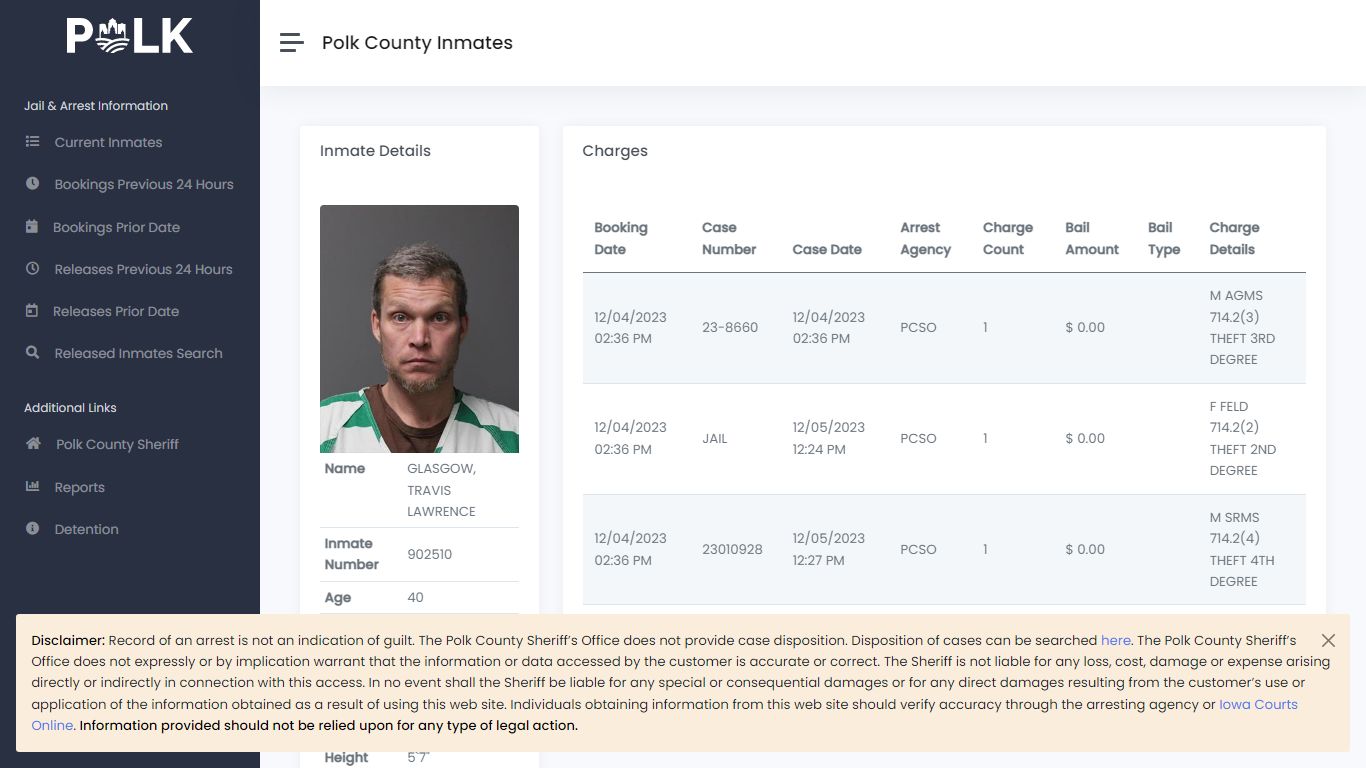The width and height of the screenshot is (1366, 768).
Task: Select case number 23010928
Action: pos(732,549)
